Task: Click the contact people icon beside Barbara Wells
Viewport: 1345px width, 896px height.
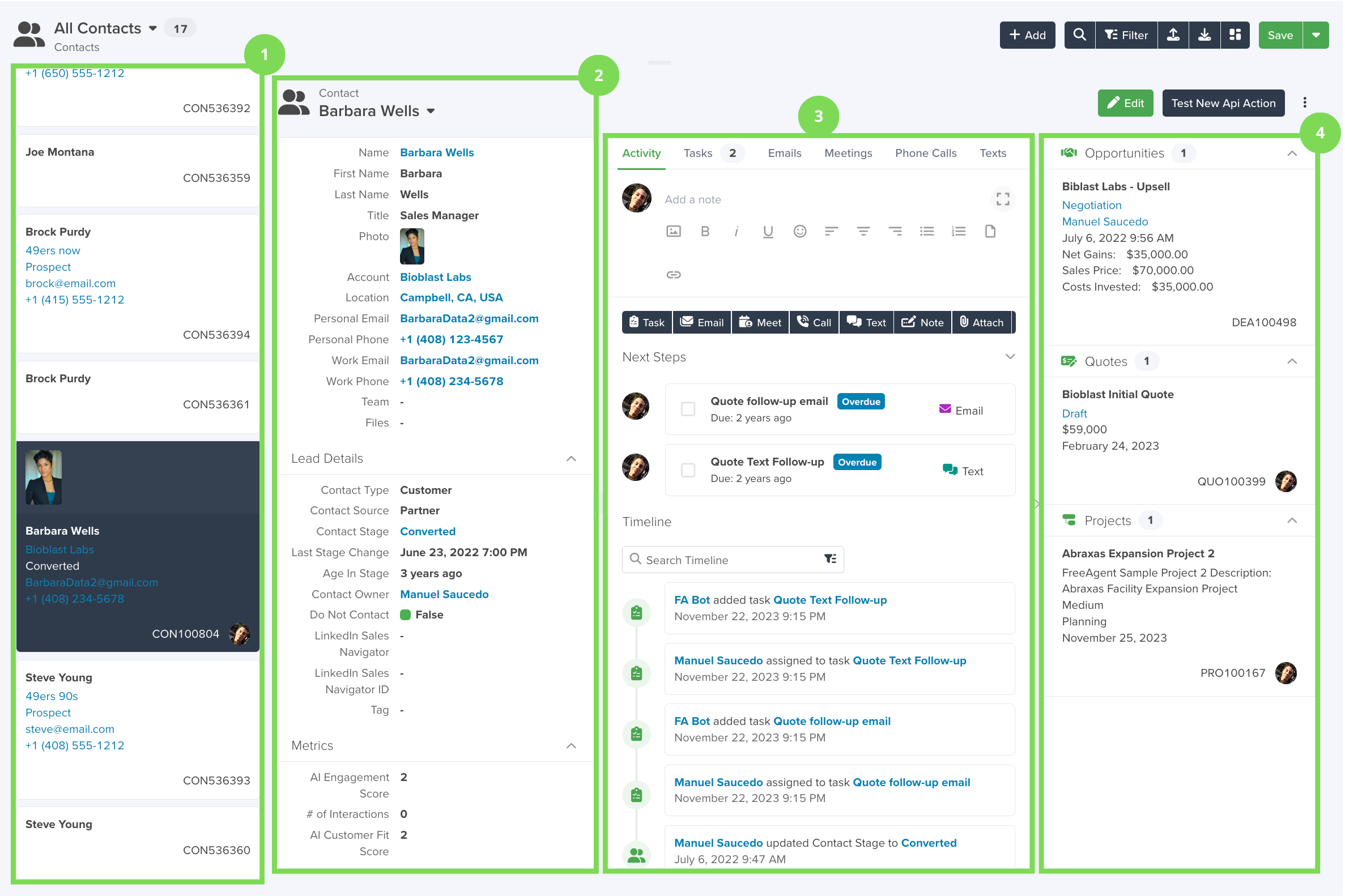Action: (294, 103)
